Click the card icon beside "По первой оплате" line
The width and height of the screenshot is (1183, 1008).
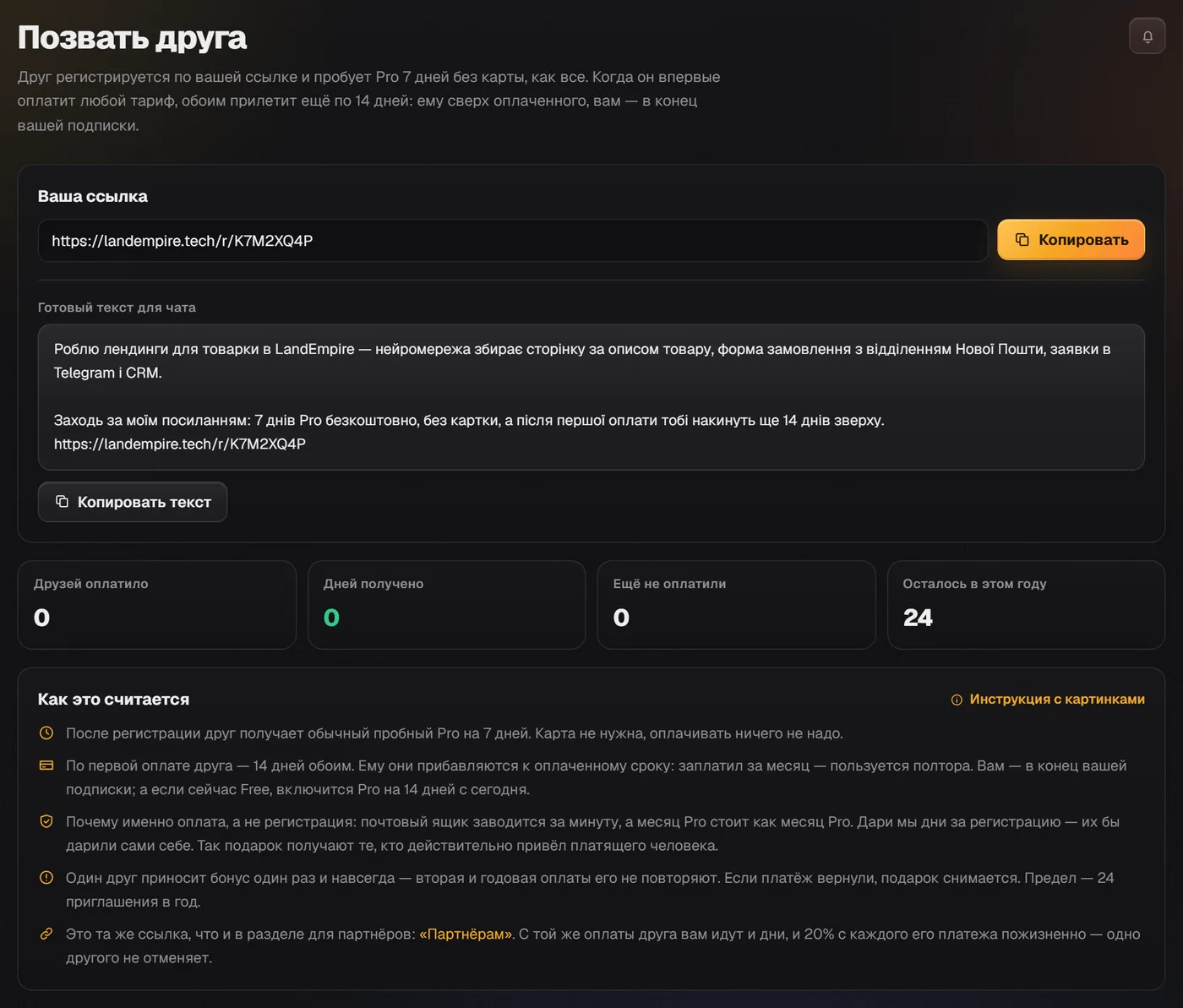46,766
